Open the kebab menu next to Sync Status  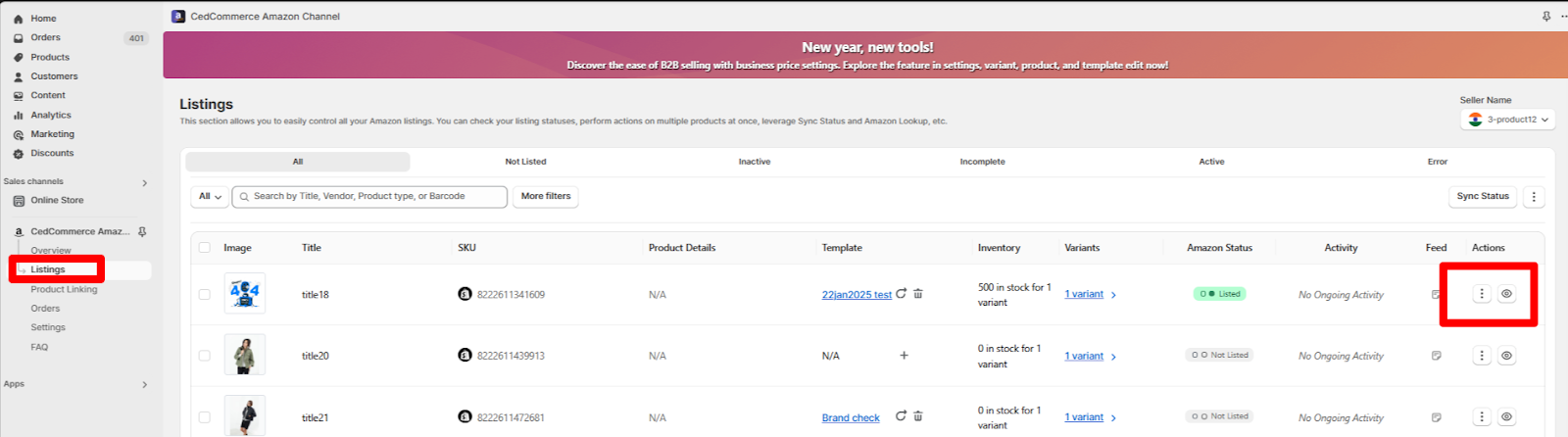pos(1534,197)
